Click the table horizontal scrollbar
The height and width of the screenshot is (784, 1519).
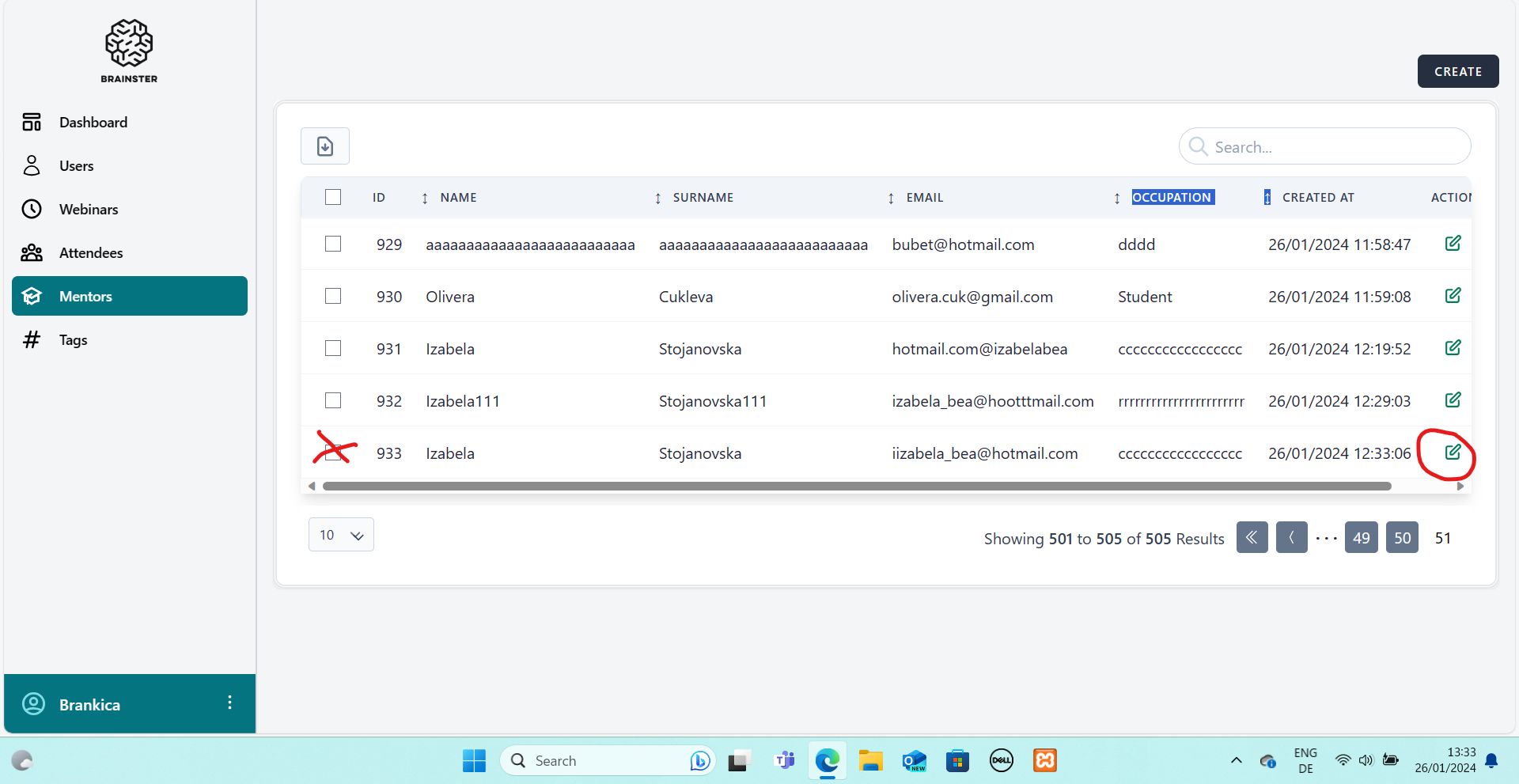(856, 487)
